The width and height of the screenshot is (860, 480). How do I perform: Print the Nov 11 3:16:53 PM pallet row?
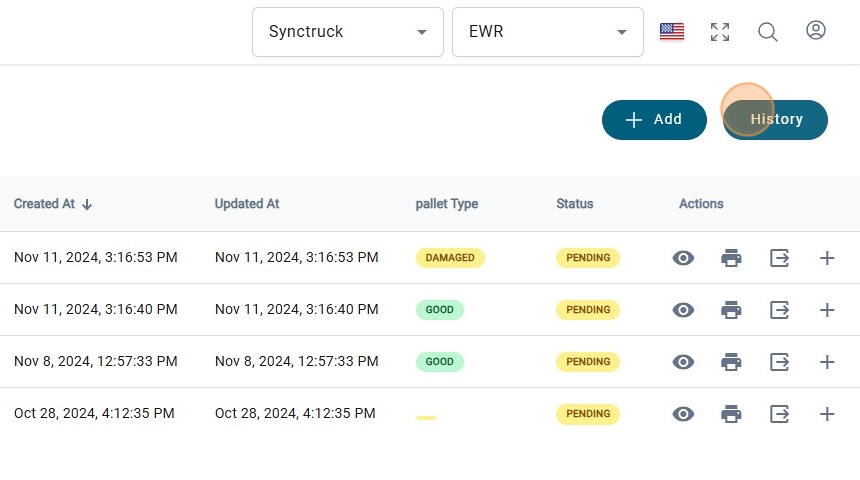tap(732, 258)
